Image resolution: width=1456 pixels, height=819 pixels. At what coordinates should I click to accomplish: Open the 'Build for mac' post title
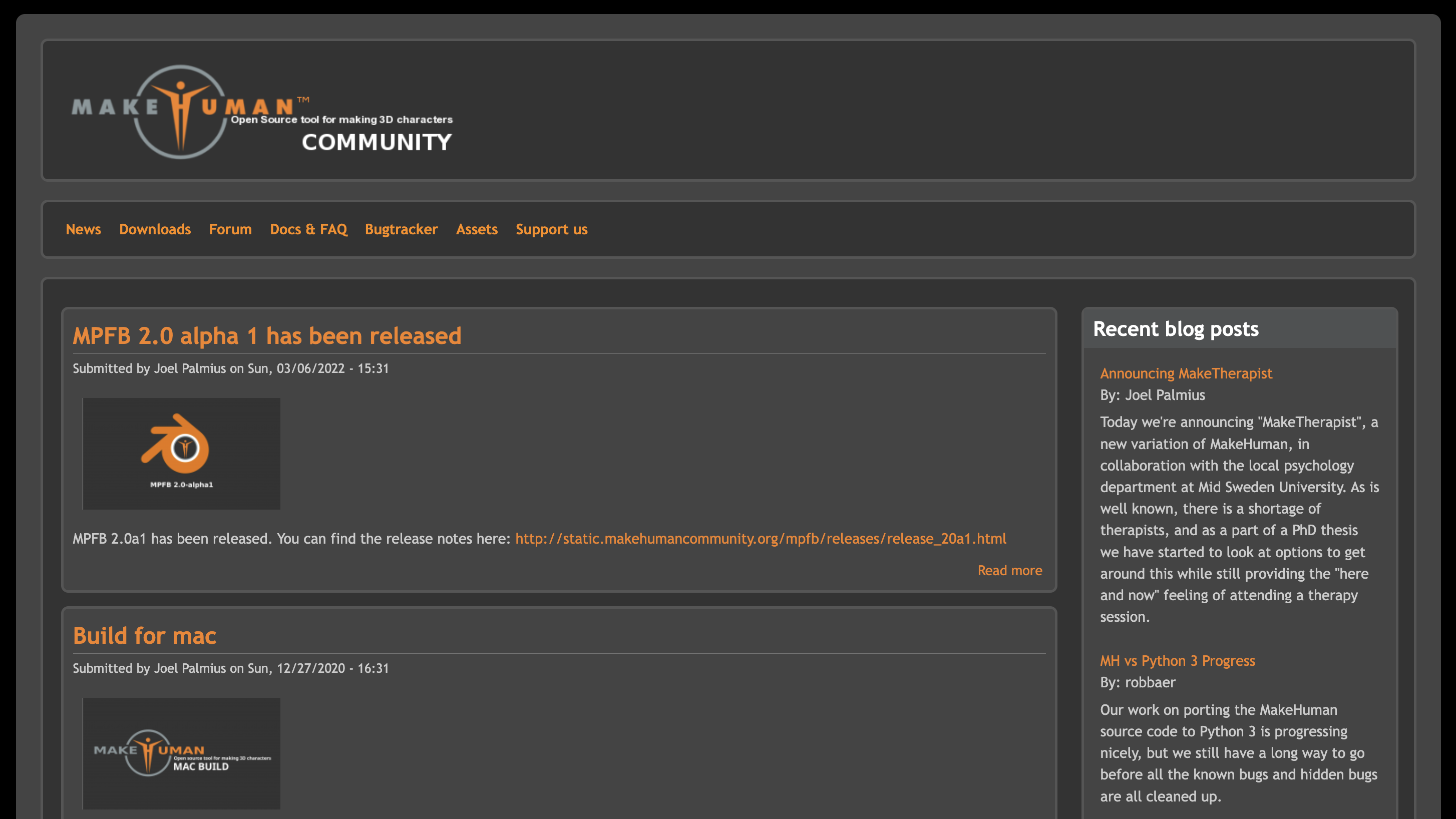[x=145, y=635]
